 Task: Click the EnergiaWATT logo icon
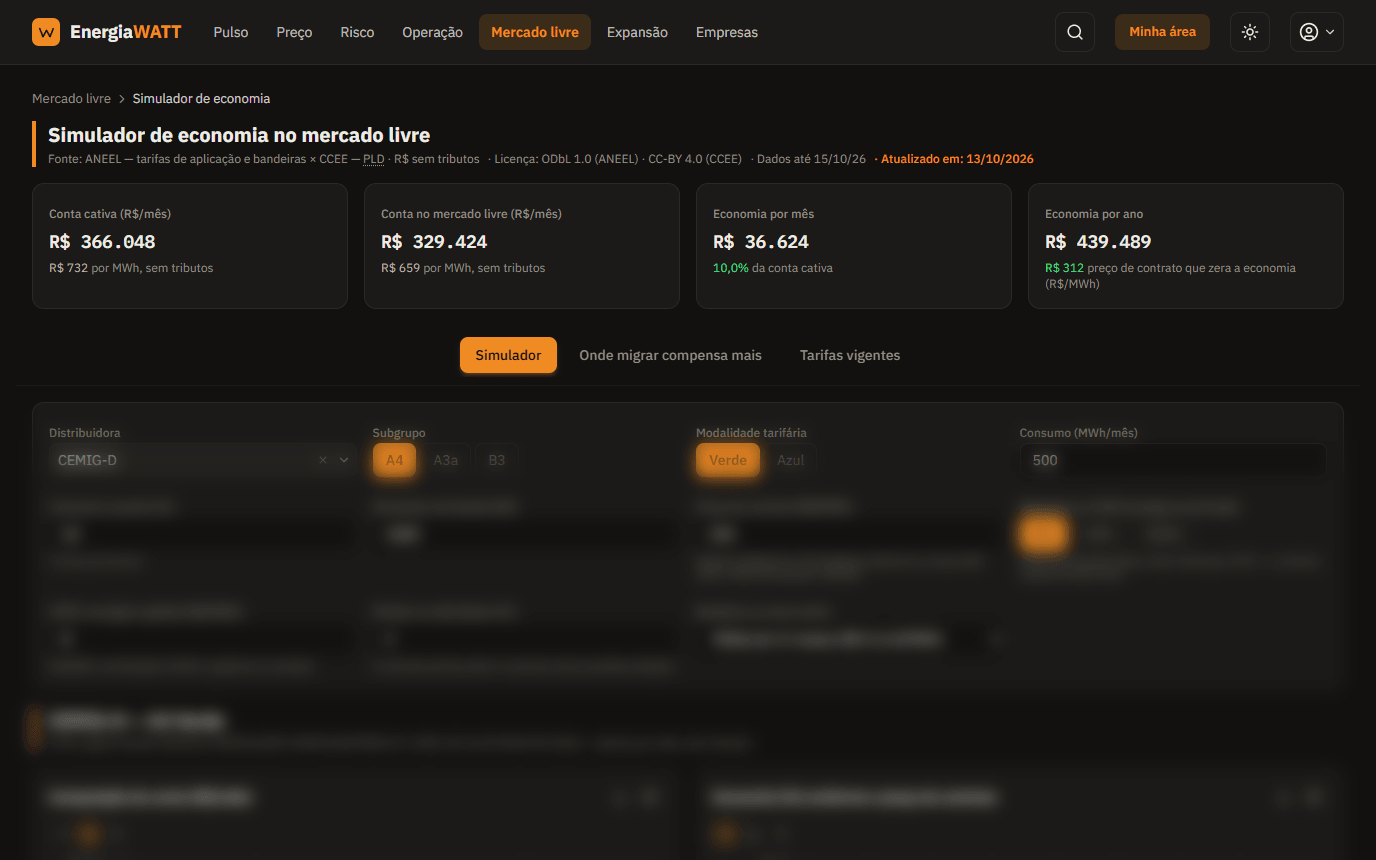(x=46, y=32)
